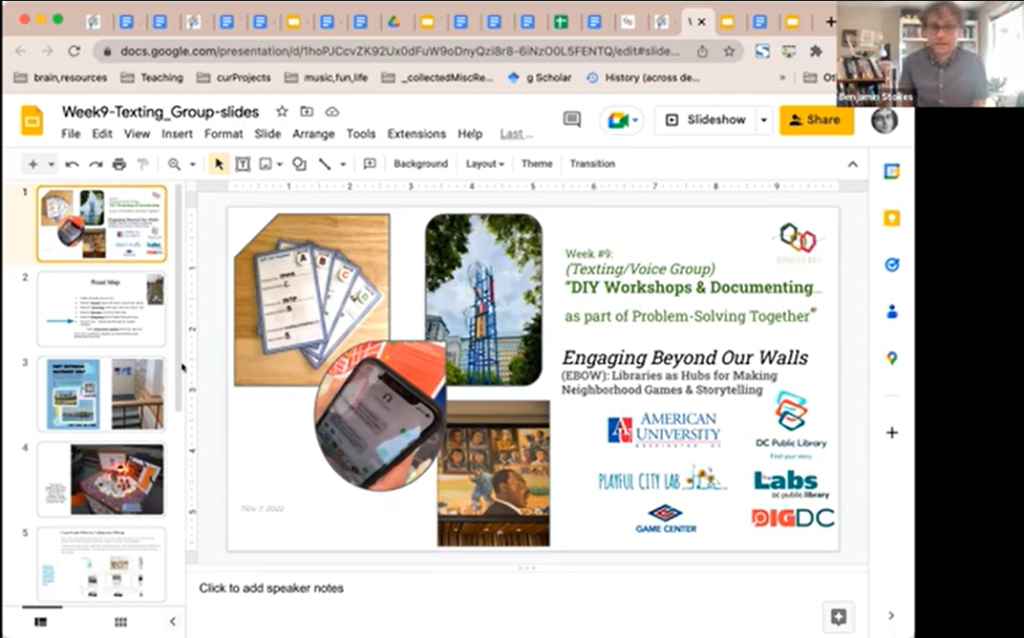Reload the browser page

tap(74, 51)
